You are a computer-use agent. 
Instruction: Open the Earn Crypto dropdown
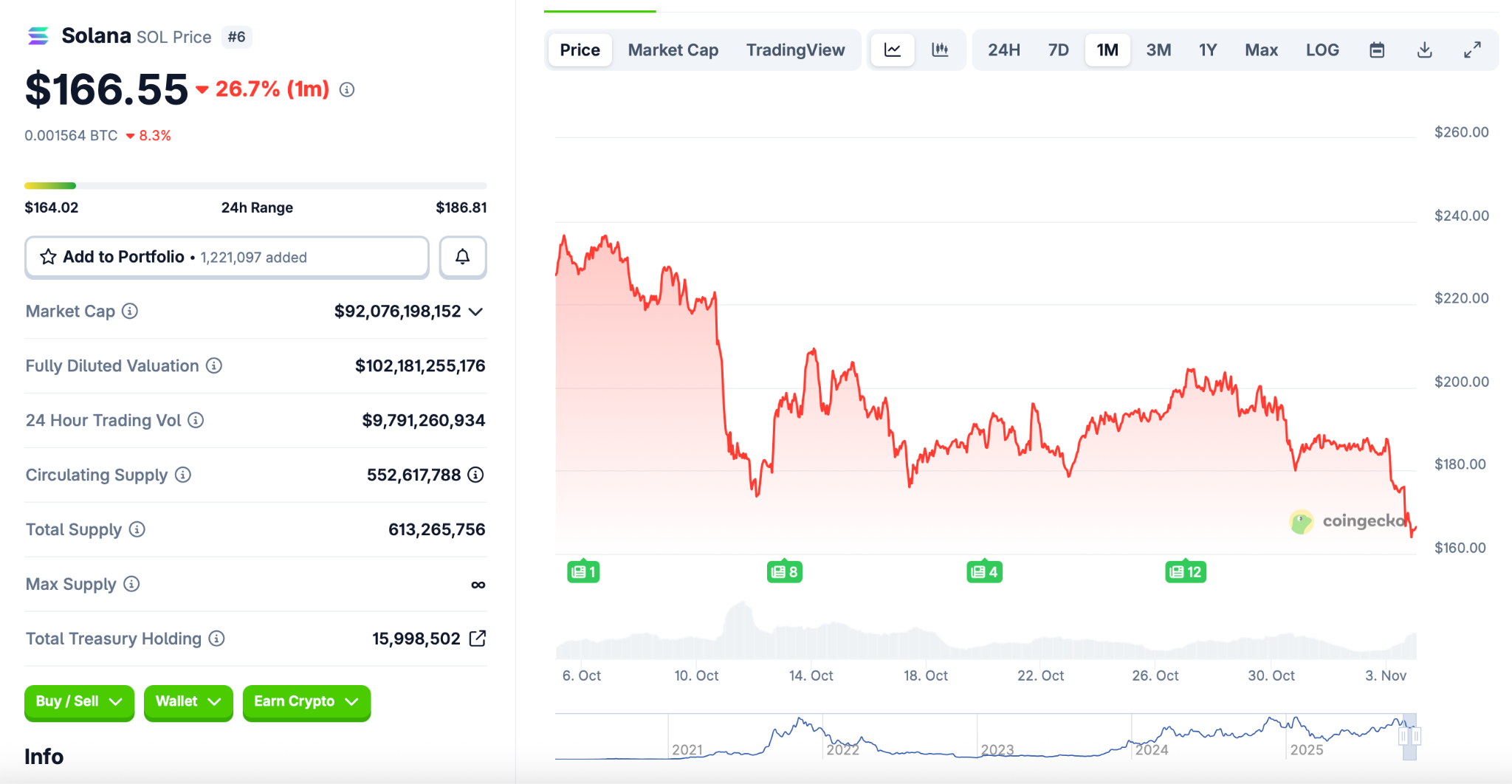306,701
